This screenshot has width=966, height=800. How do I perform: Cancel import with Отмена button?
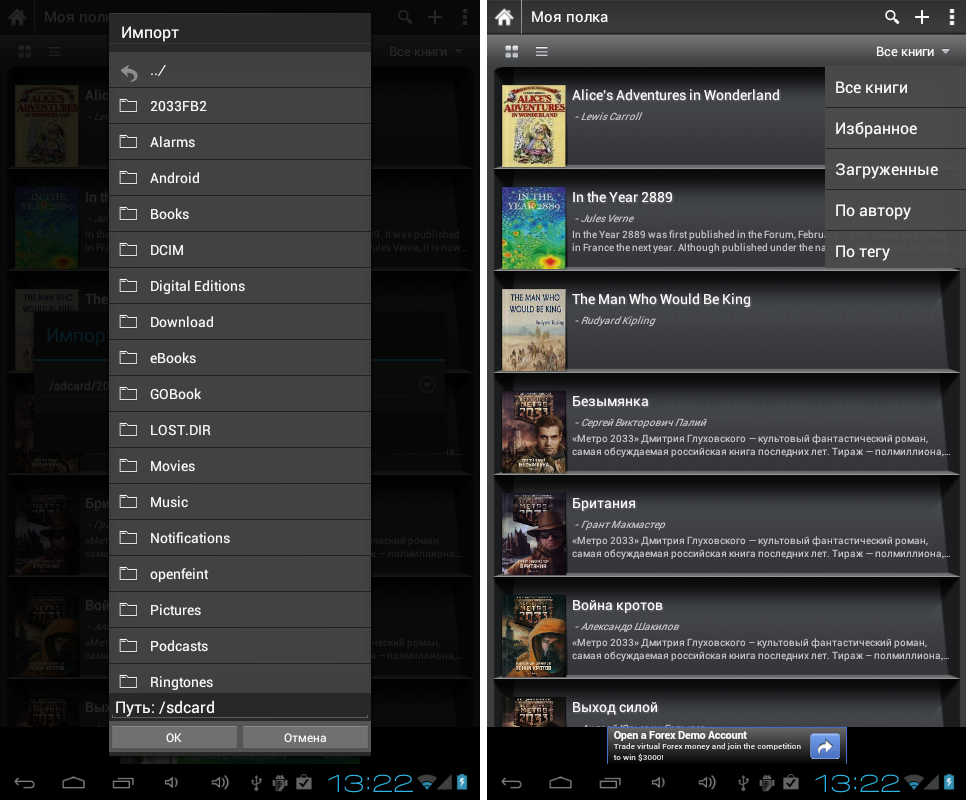coord(305,738)
